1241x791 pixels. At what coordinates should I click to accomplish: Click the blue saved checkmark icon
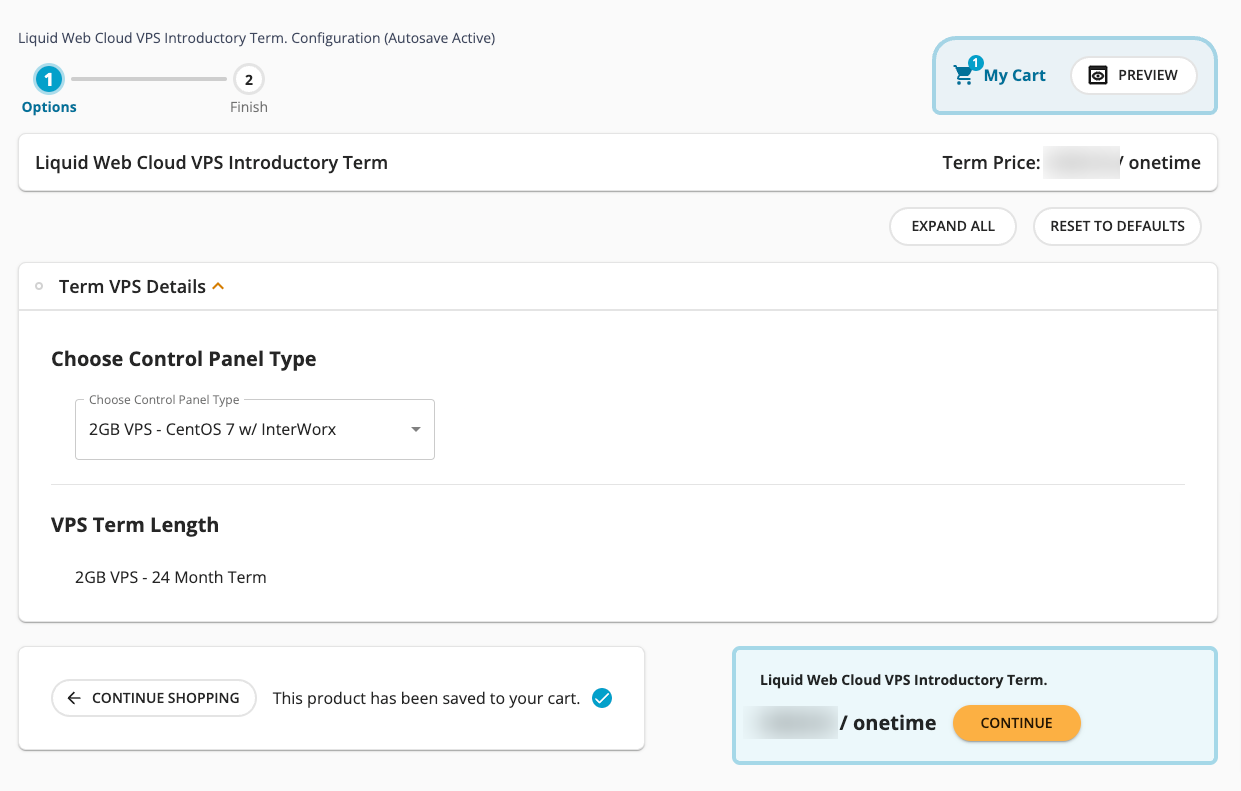(601, 698)
